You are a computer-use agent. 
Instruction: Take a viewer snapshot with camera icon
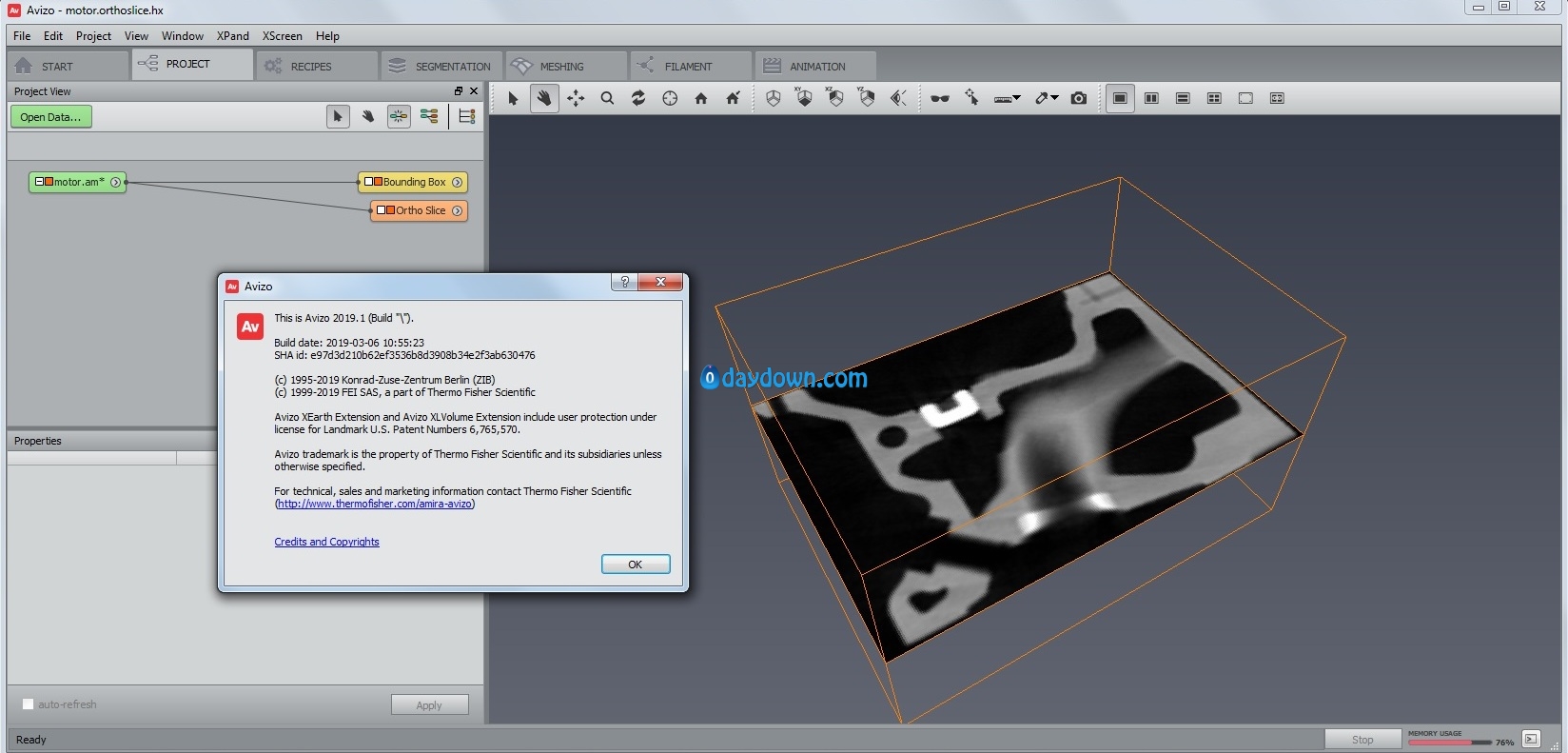click(1078, 98)
